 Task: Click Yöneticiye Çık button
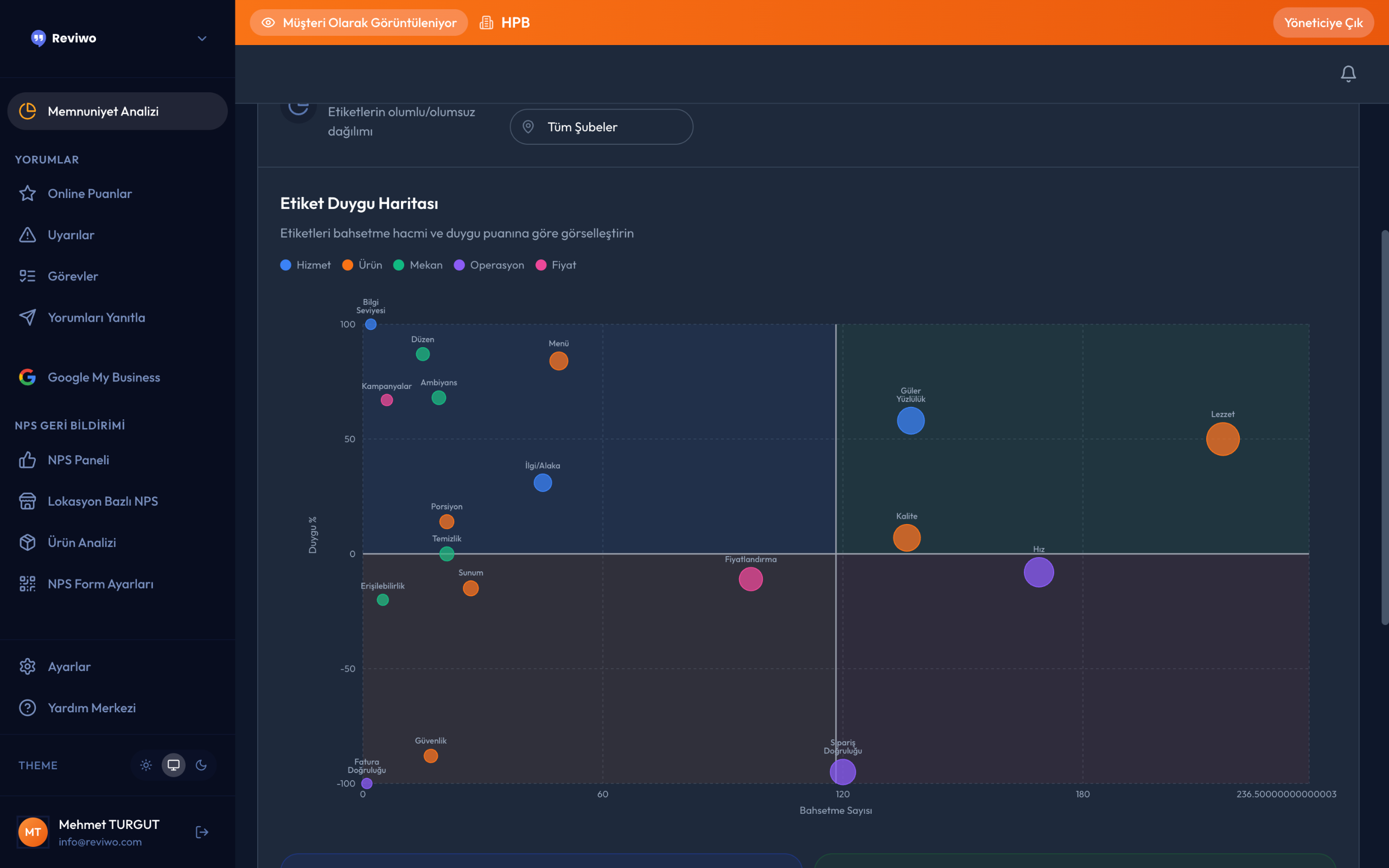pyautogui.click(x=1323, y=23)
